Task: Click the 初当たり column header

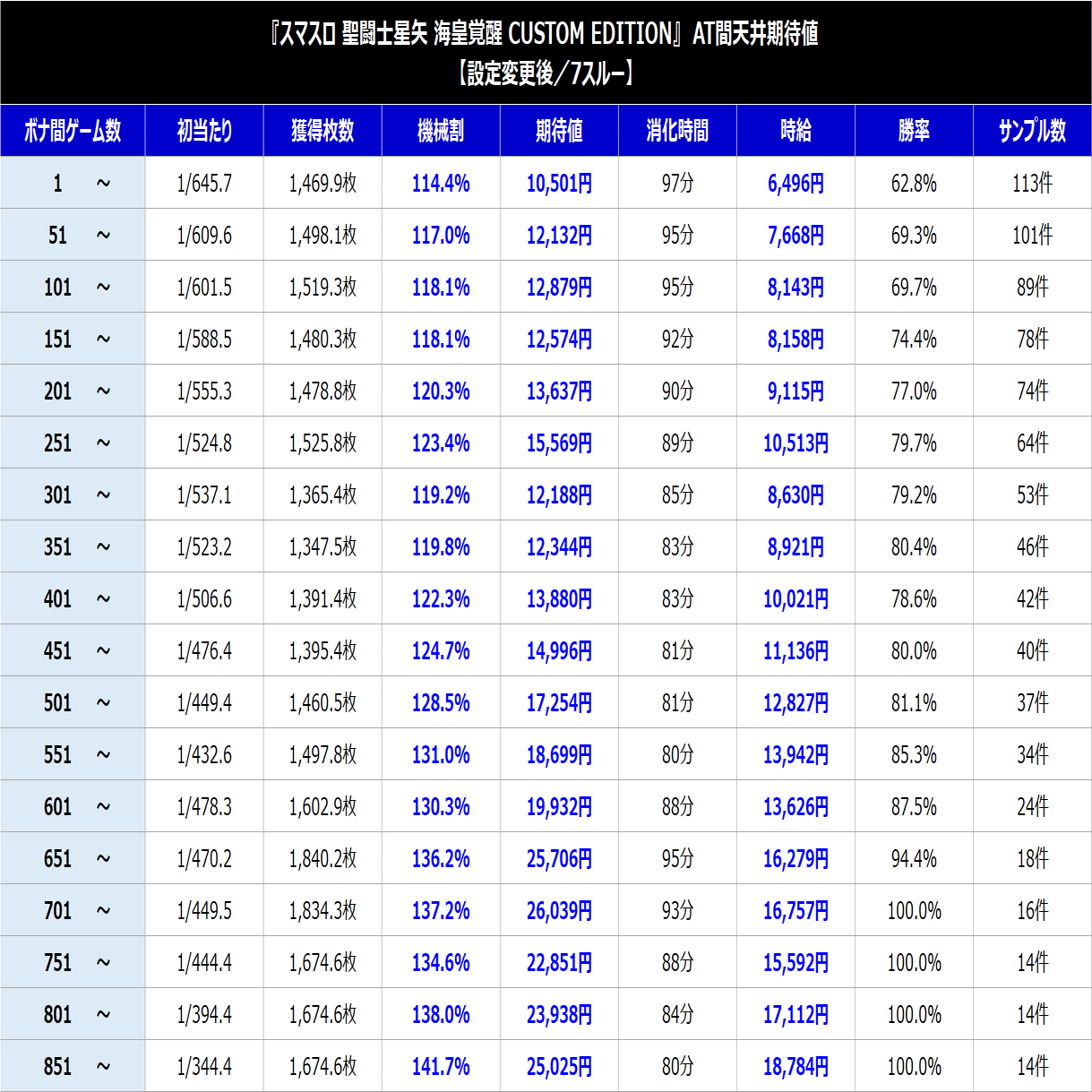Action: coord(204,131)
